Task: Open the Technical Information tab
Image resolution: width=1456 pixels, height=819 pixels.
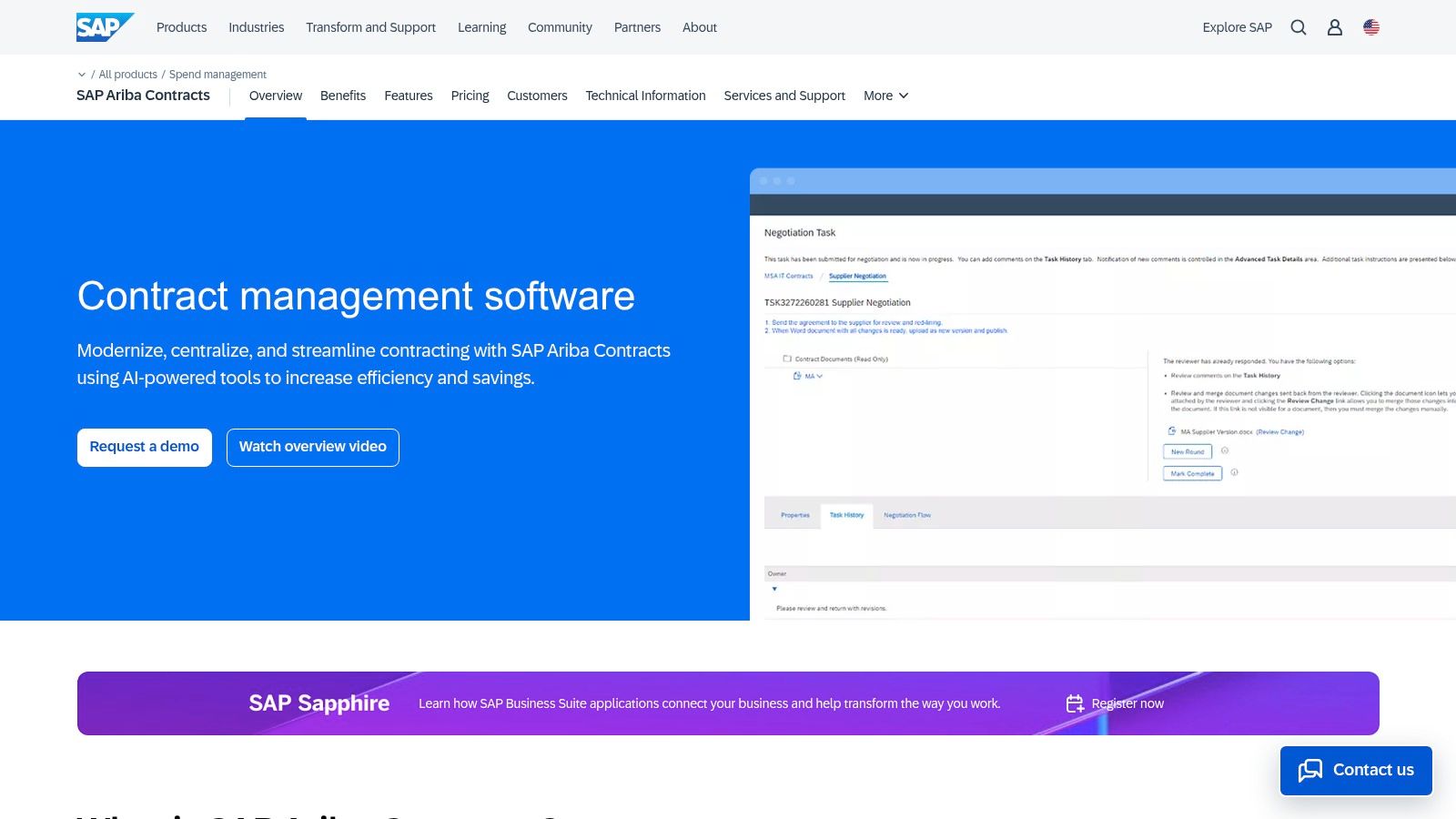Action: click(645, 96)
